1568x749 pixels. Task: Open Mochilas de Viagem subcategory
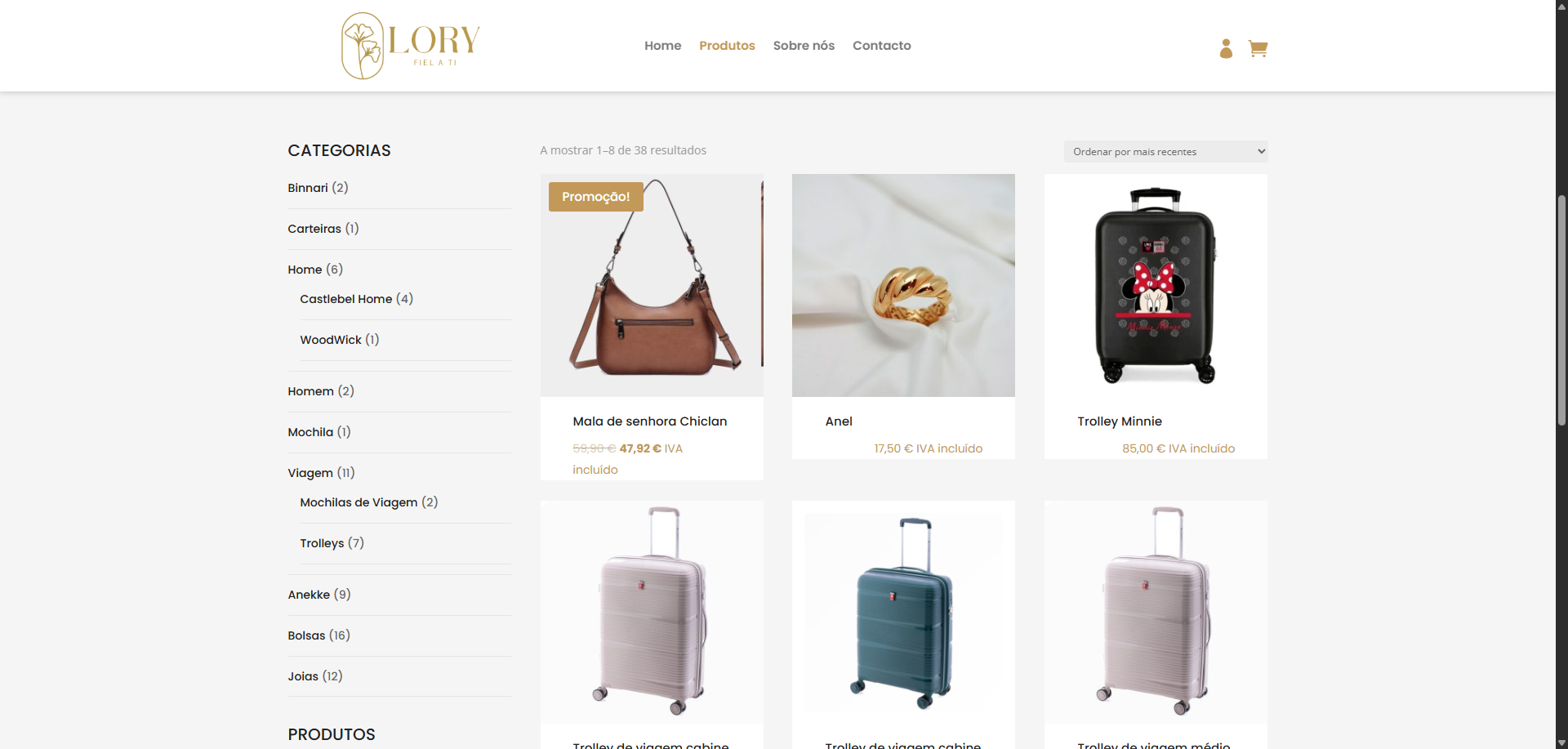pos(359,502)
